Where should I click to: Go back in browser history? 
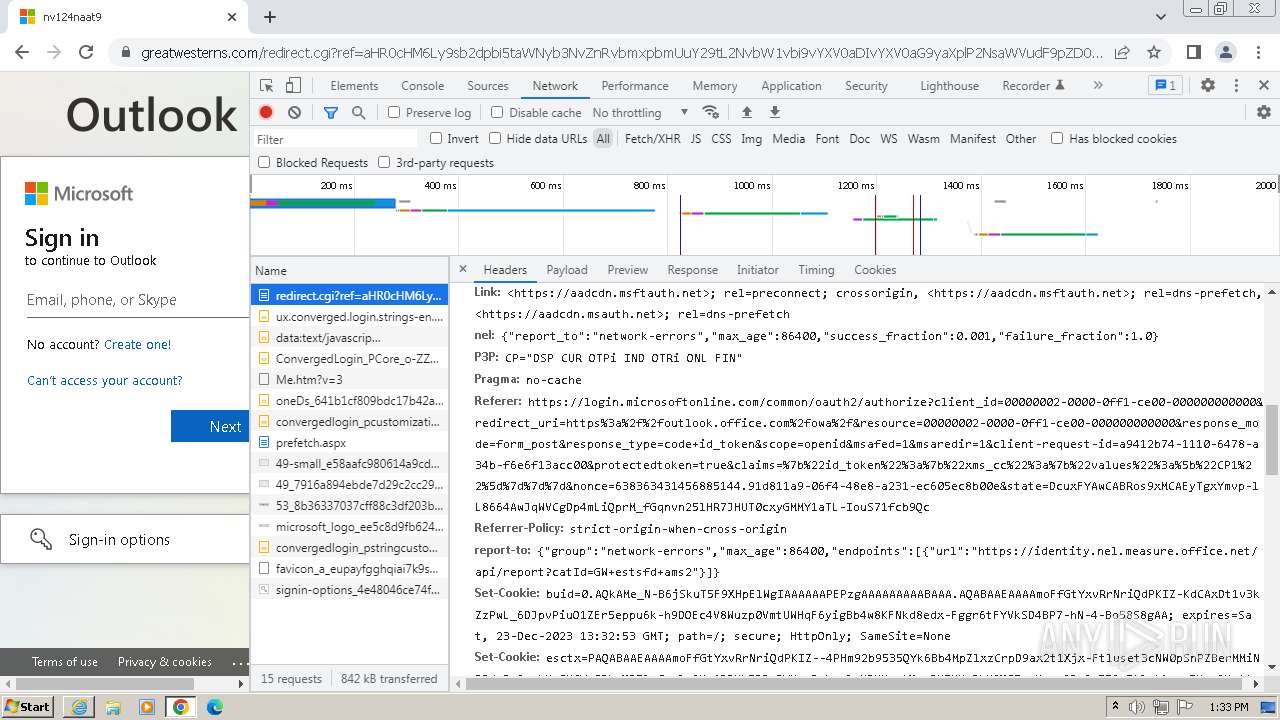click(x=22, y=52)
